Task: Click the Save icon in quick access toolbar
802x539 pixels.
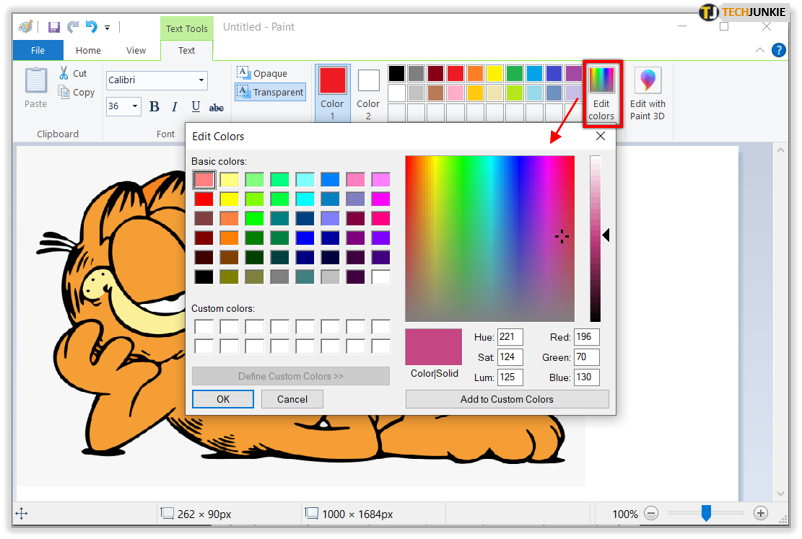Action: point(54,27)
